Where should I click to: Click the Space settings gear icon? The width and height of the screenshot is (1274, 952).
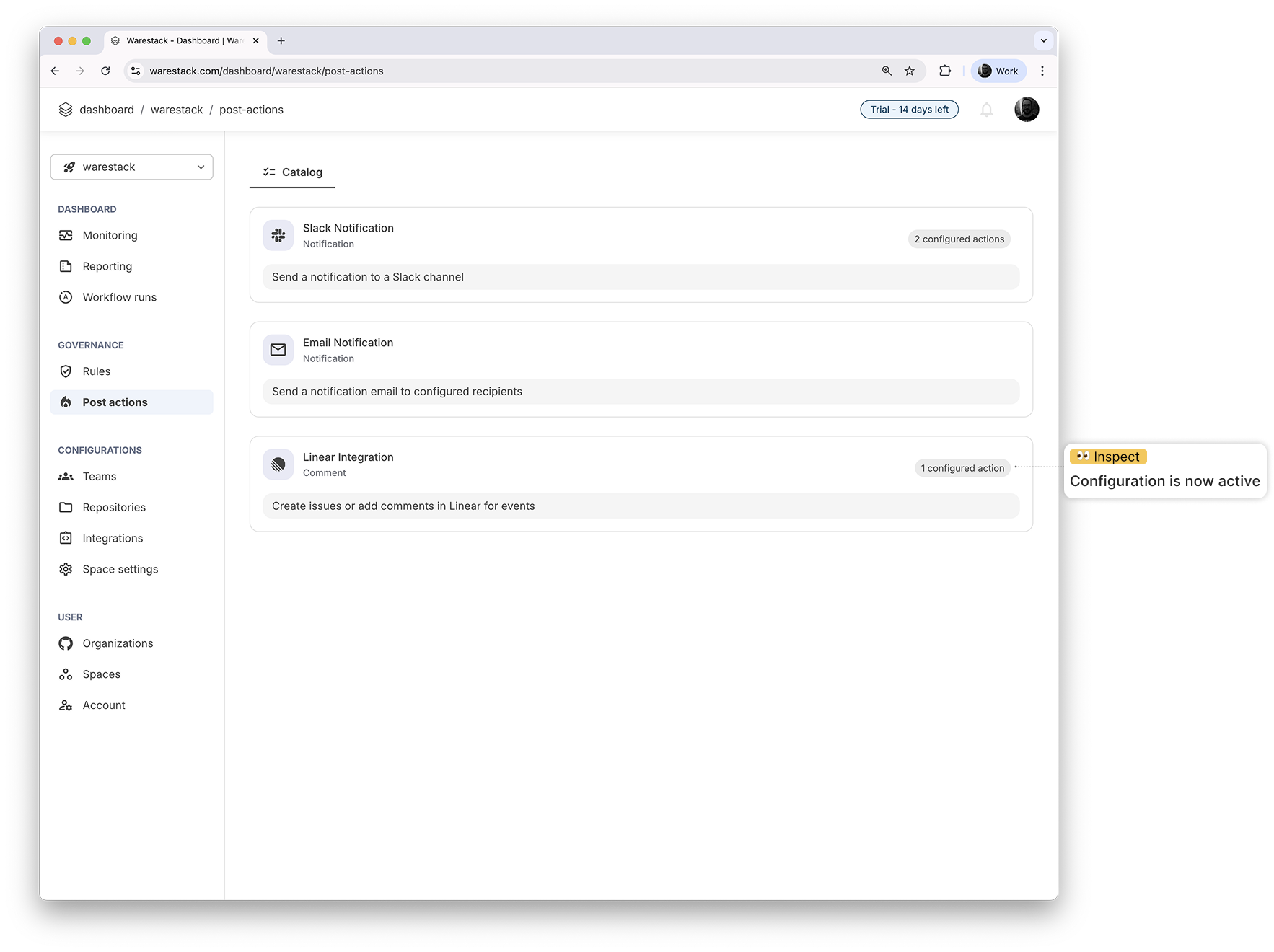[x=66, y=569]
